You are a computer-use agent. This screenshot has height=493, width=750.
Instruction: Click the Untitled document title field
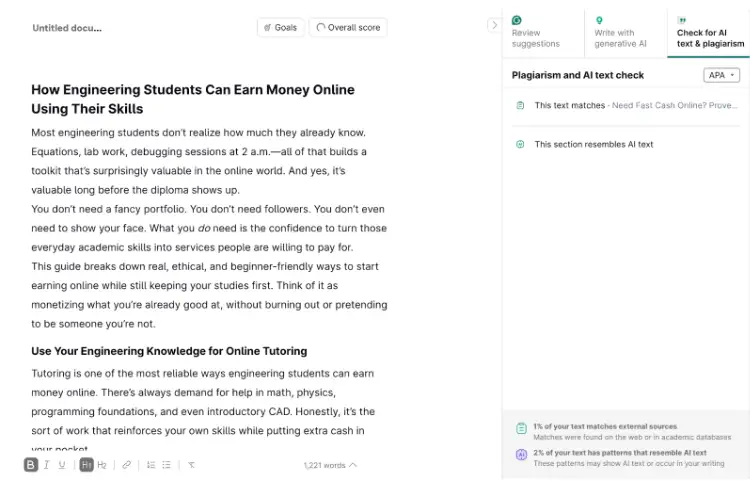(x=67, y=28)
